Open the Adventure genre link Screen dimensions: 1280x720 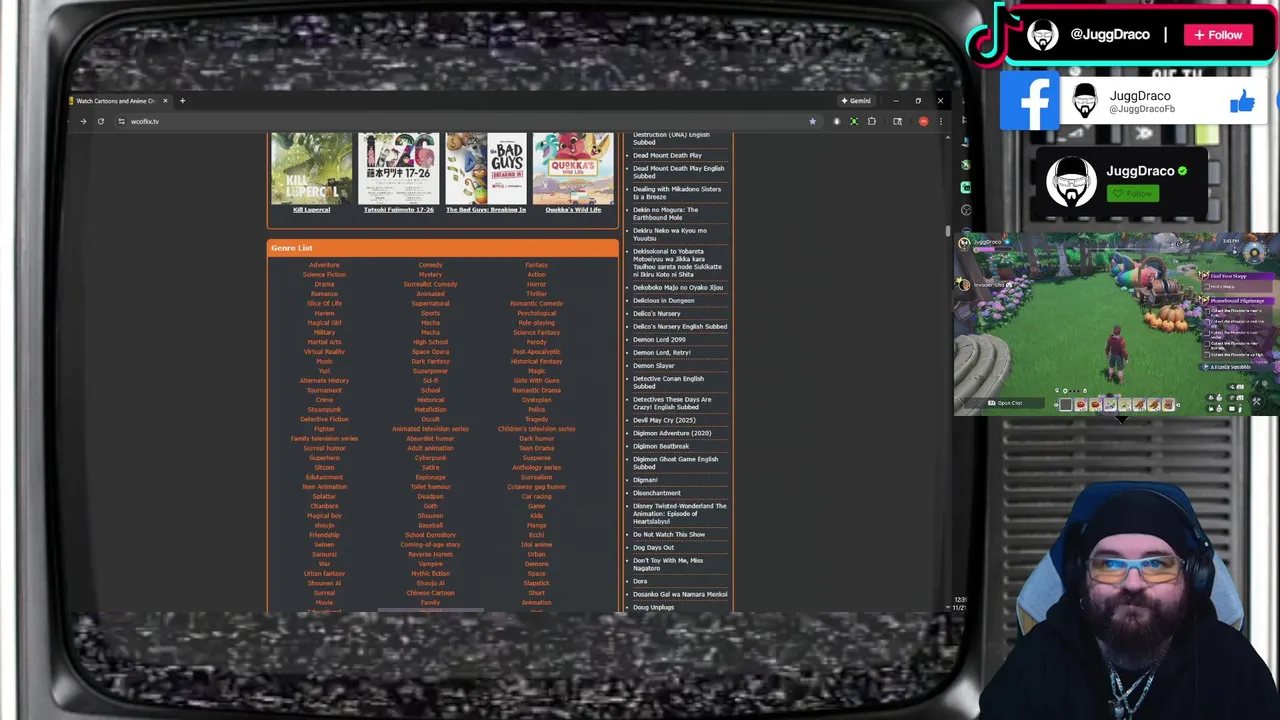click(324, 265)
